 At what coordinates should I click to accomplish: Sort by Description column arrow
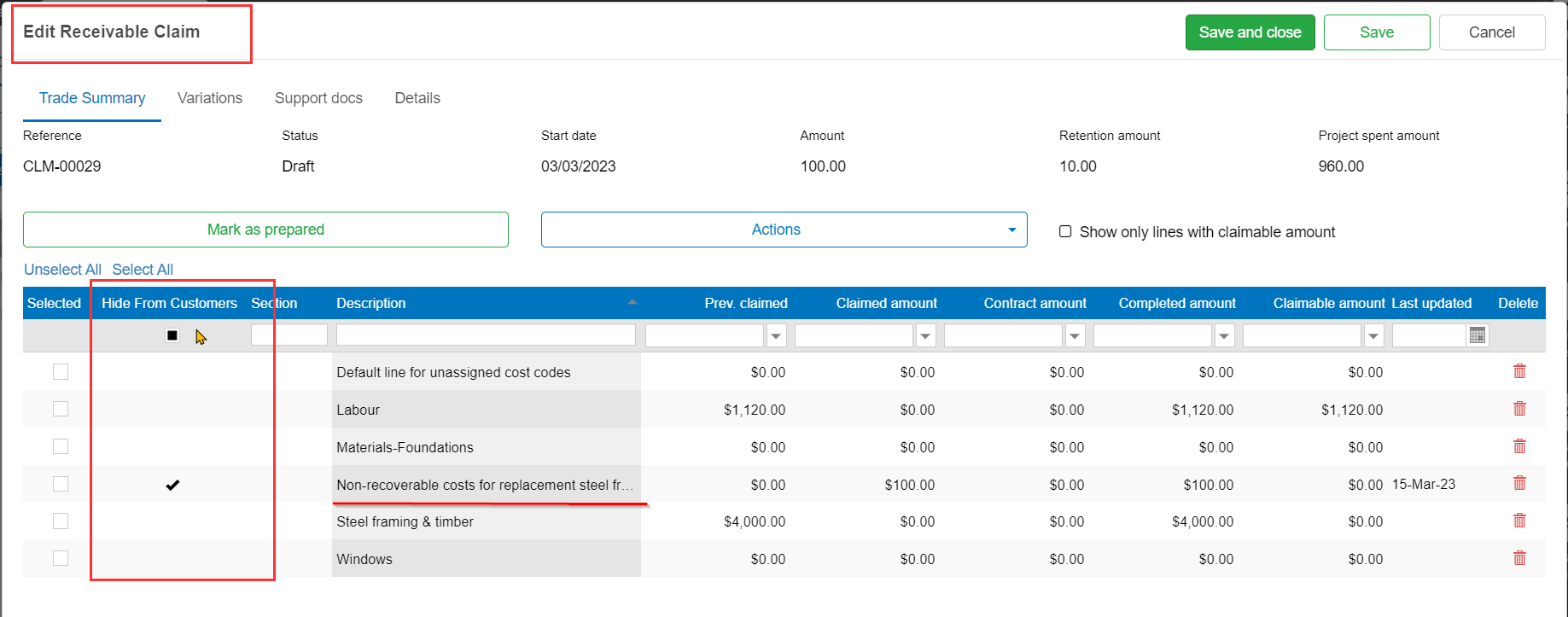click(632, 302)
